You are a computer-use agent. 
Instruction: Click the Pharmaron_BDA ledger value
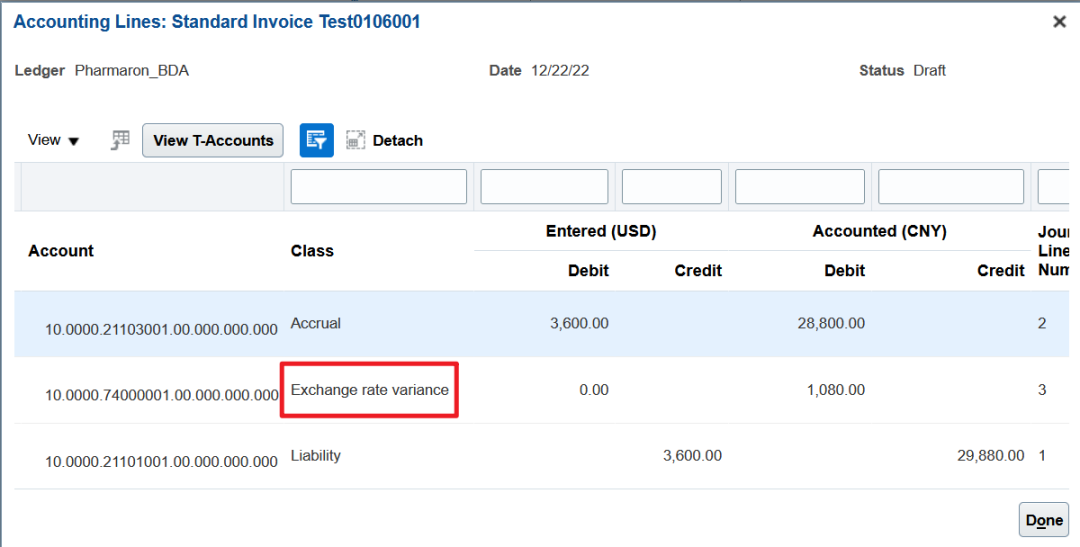pos(132,70)
